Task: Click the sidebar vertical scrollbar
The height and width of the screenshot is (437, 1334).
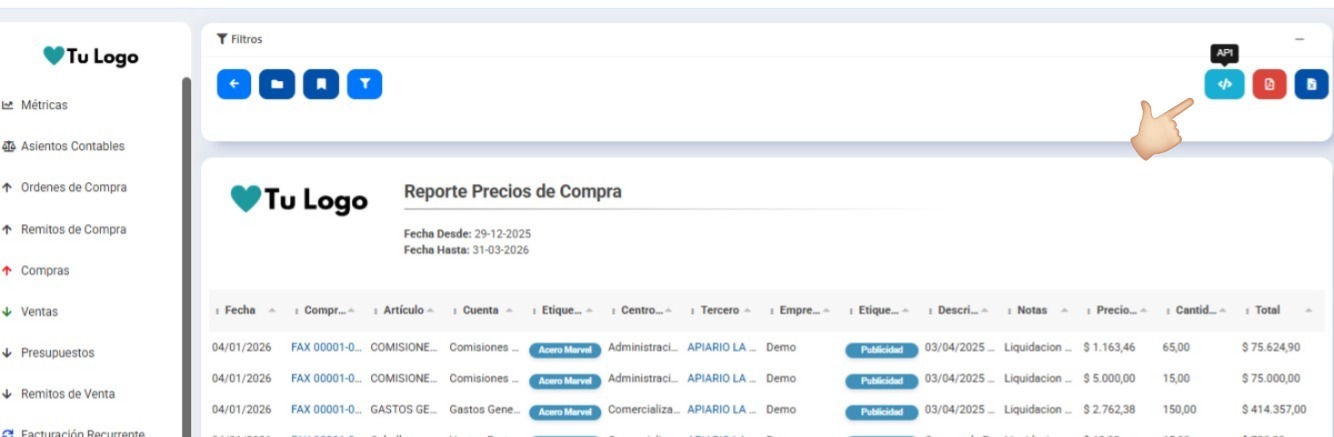Action: pyautogui.click(x=186, y=255)
